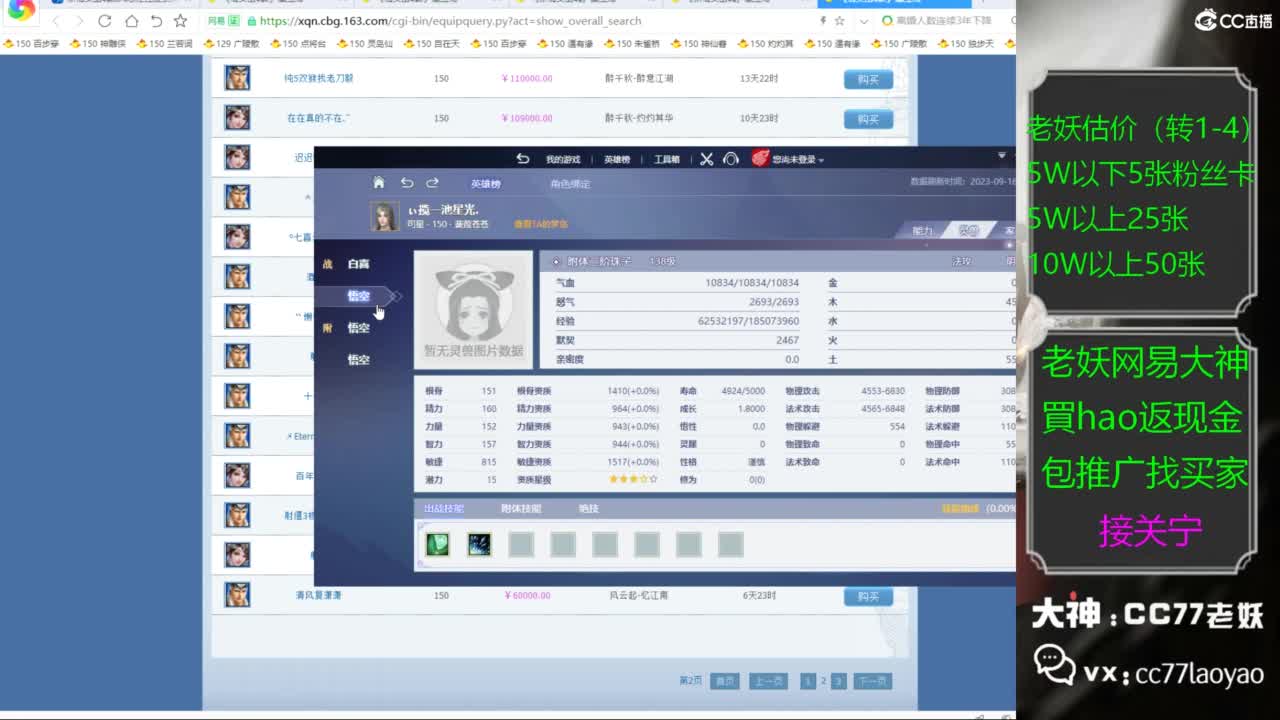Click the 购买 button for the ¥109000.00 listing
Image resolution: width=1280 pixels, height=720 pixels.
tap(868, 119)
